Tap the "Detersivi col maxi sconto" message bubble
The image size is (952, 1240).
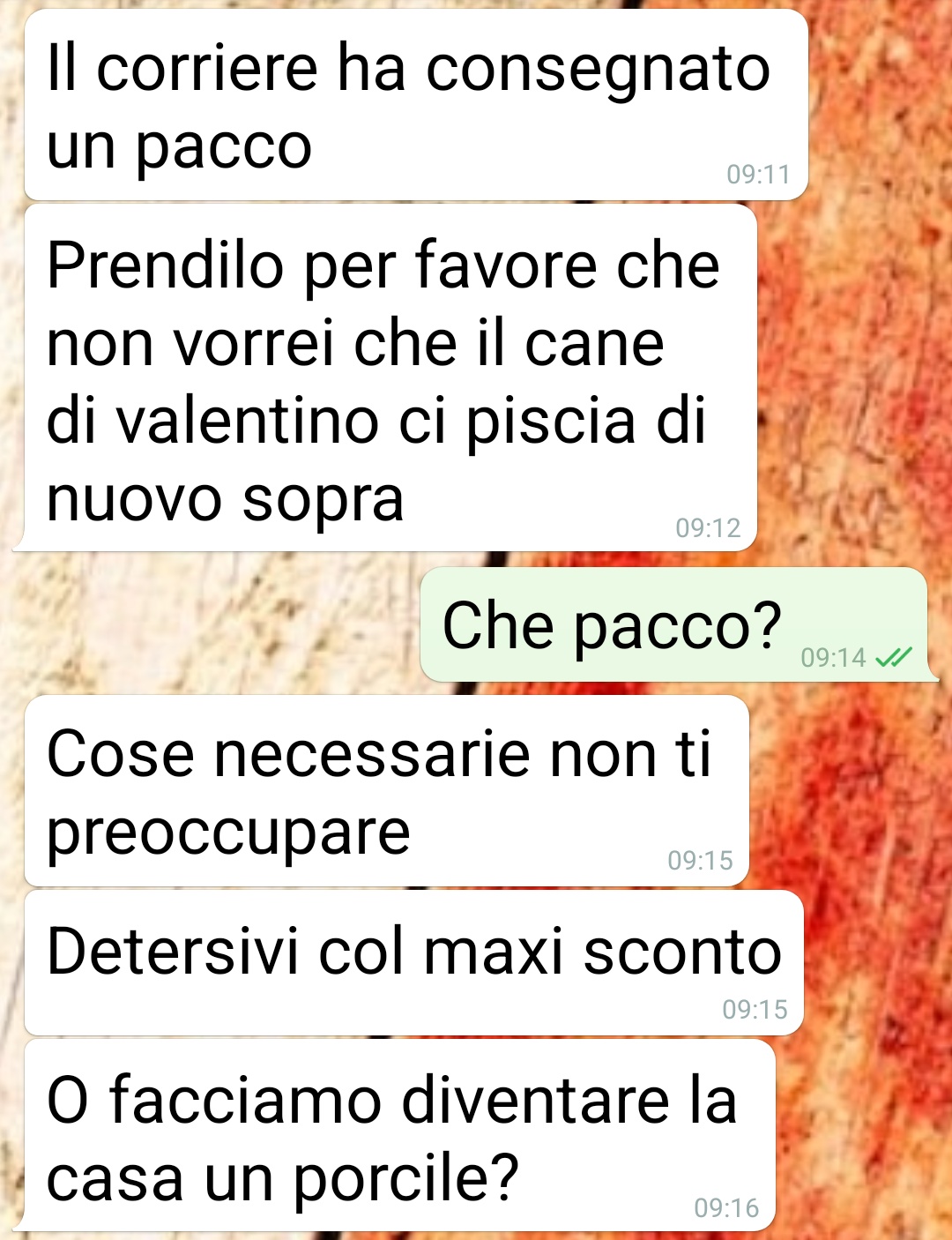point(413,963)
